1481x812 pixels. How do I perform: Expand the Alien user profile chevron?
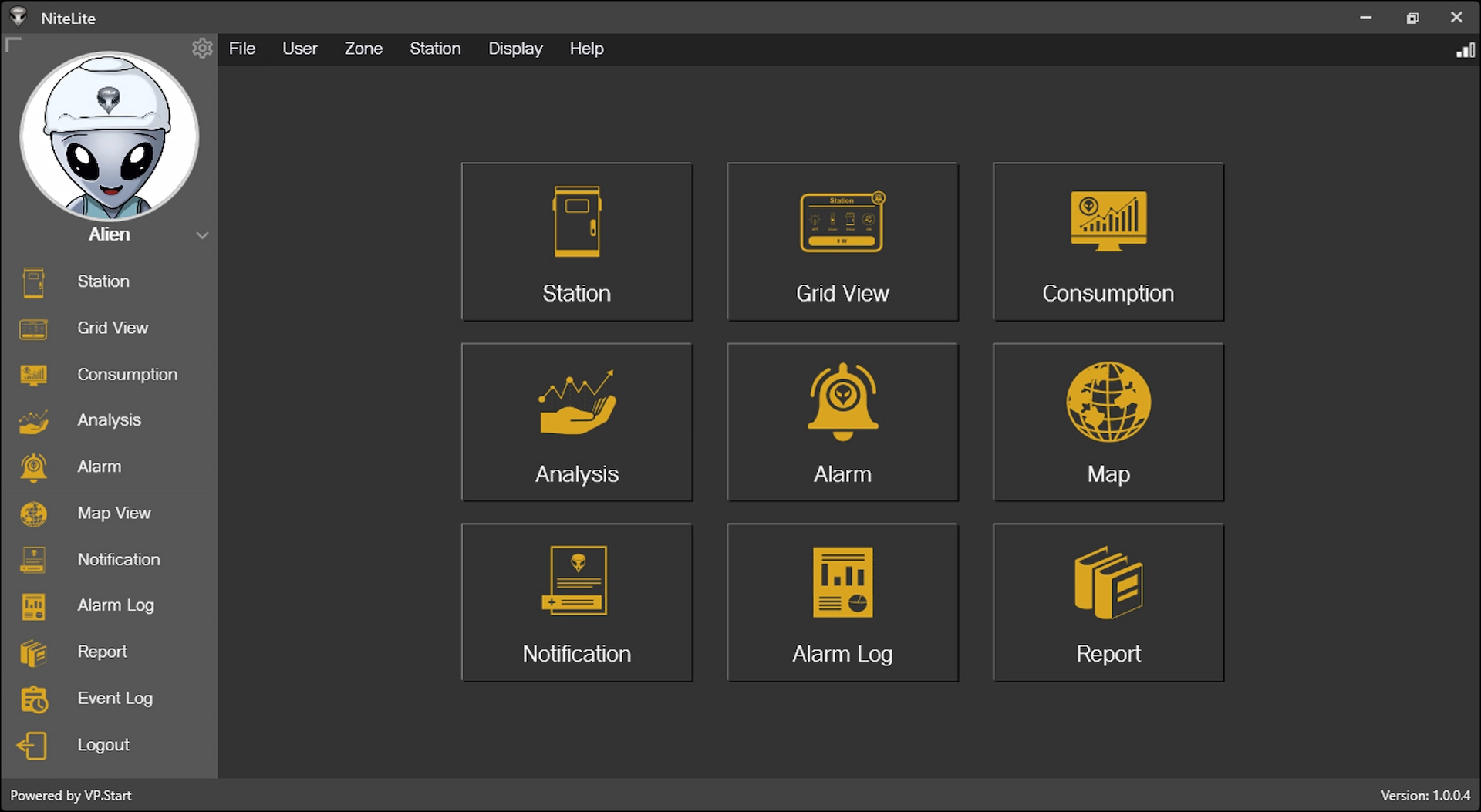point(203,234)
